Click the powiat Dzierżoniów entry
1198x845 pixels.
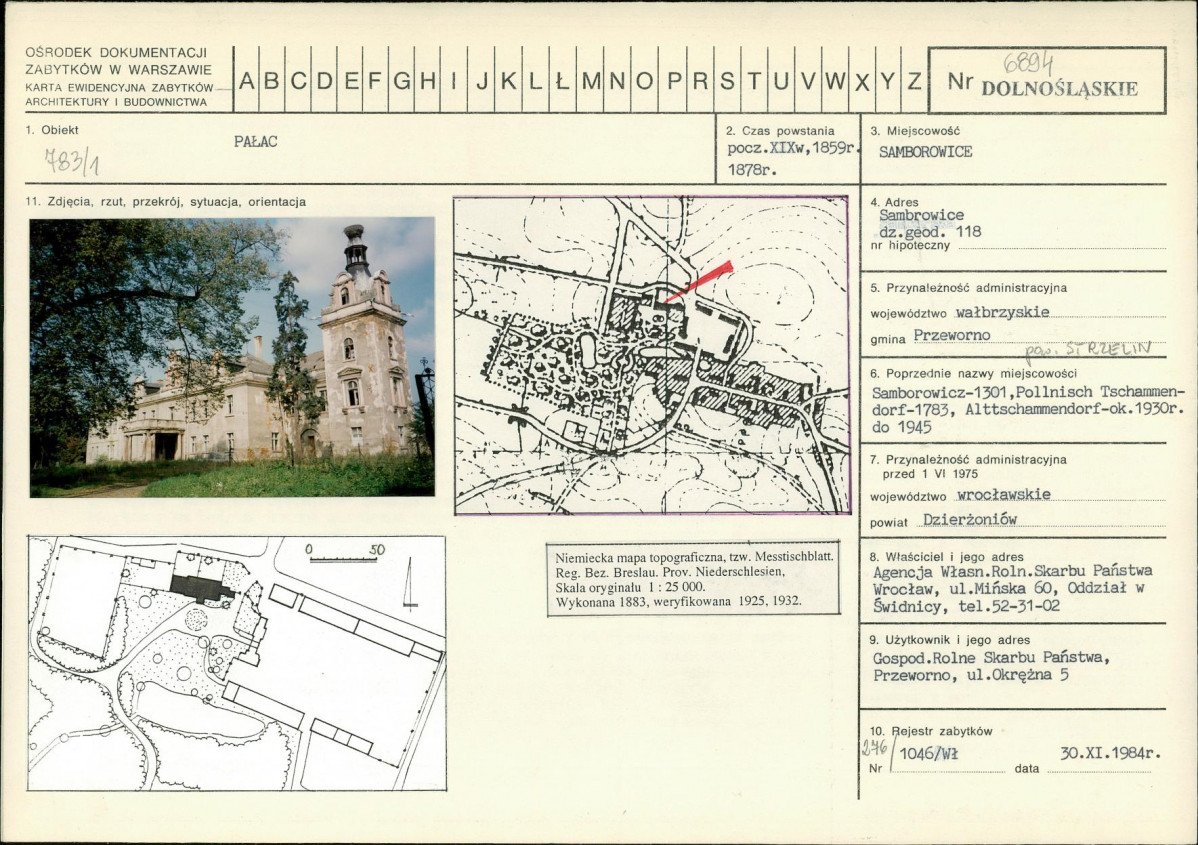[x=944, y=520]
